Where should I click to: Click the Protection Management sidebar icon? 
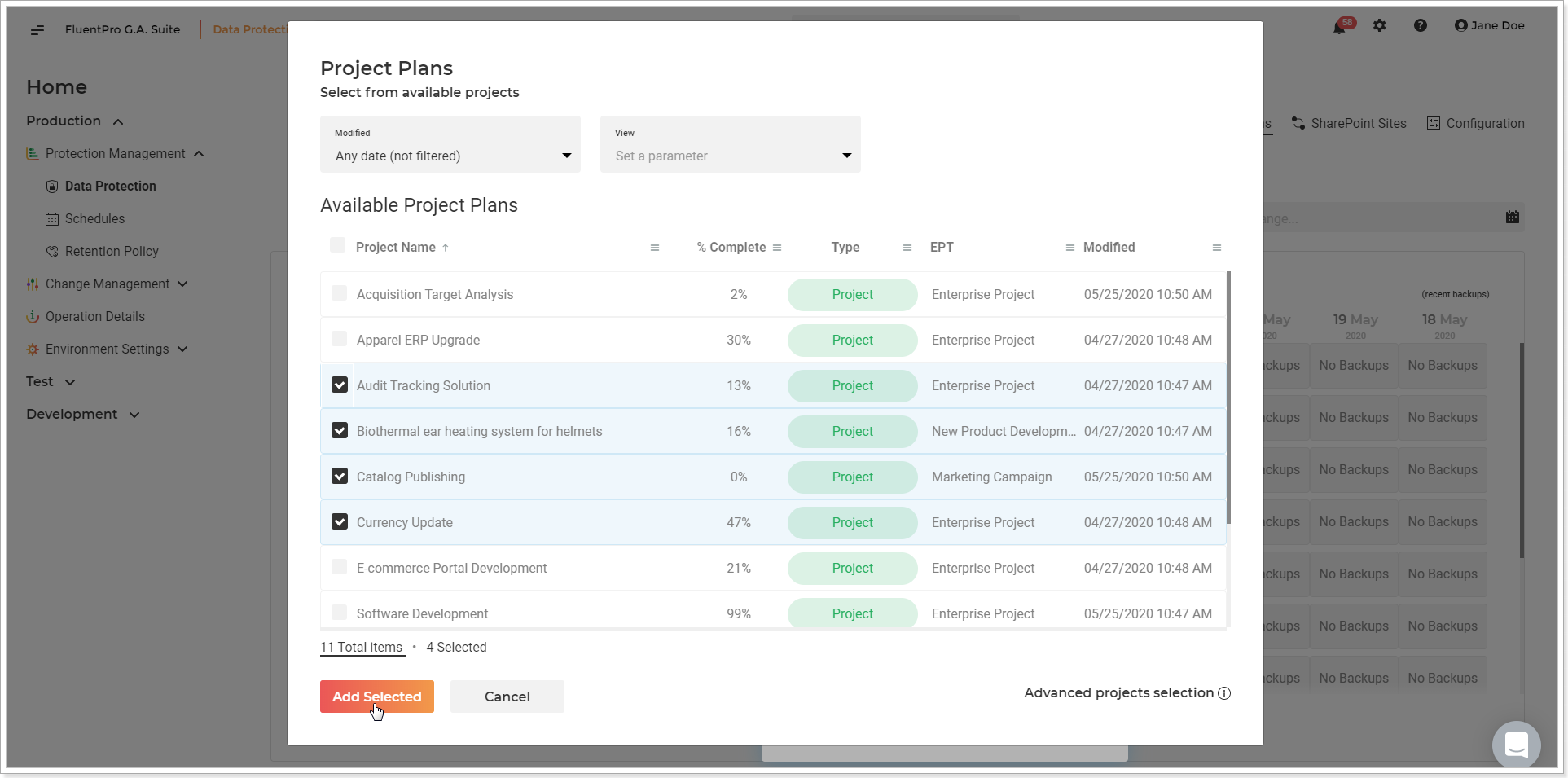[33, 154]
